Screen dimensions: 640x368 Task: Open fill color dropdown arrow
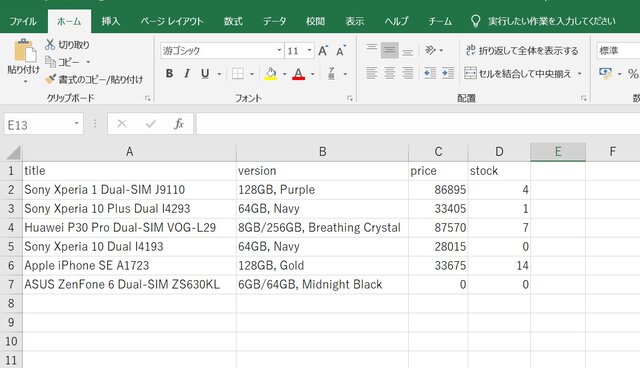284,74
